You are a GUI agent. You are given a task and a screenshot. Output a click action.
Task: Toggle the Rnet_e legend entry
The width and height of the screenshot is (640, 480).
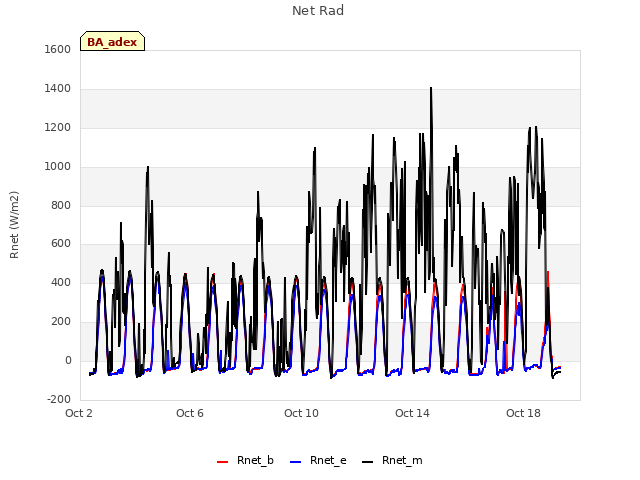pyautogui.click(x=318, y=461)
